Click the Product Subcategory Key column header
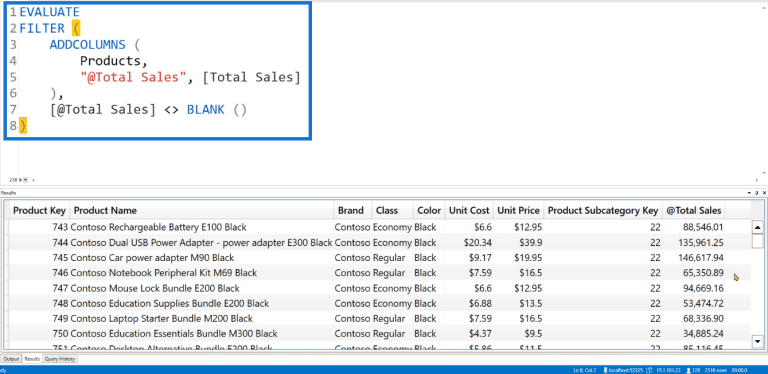This screenshot has width=768, height=374. [x=603, y=210]
